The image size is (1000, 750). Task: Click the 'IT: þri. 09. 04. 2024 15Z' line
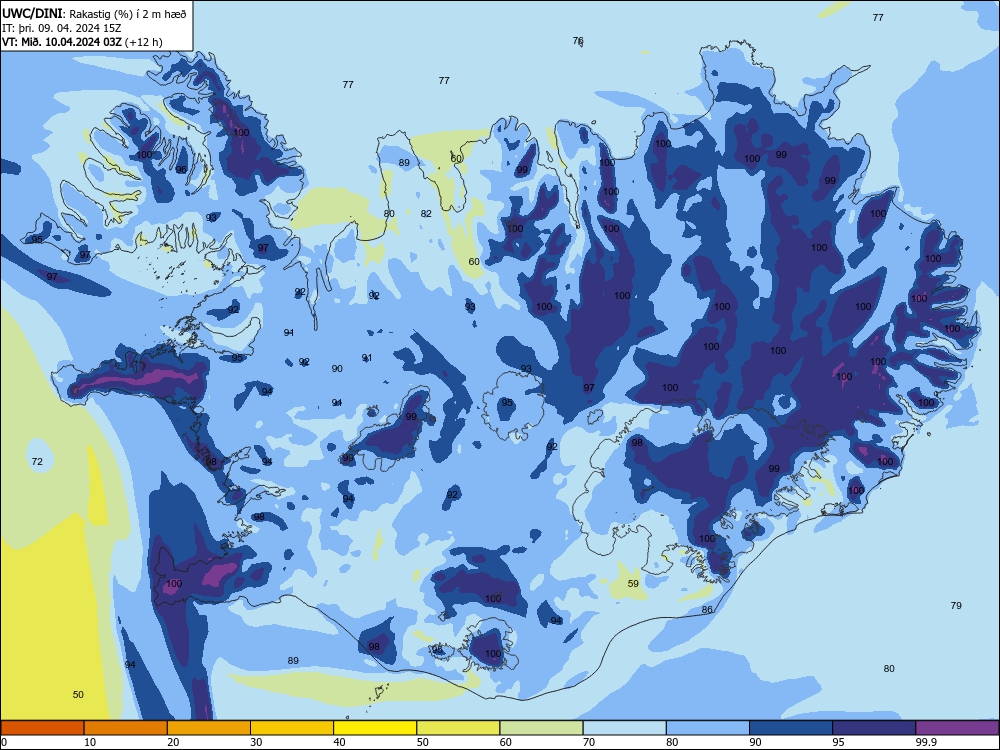[62, 28]
